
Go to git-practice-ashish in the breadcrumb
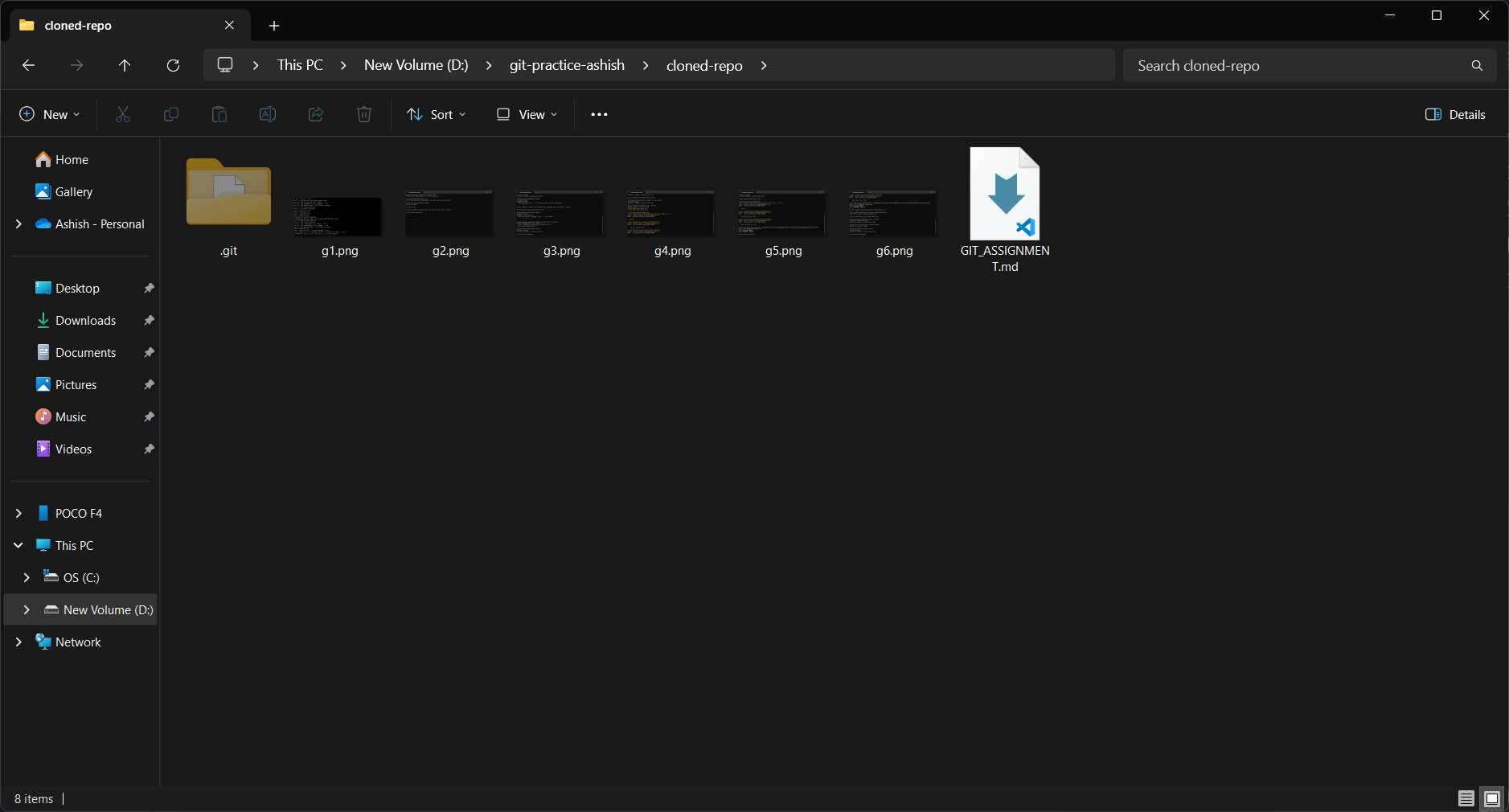click(566, 65)
